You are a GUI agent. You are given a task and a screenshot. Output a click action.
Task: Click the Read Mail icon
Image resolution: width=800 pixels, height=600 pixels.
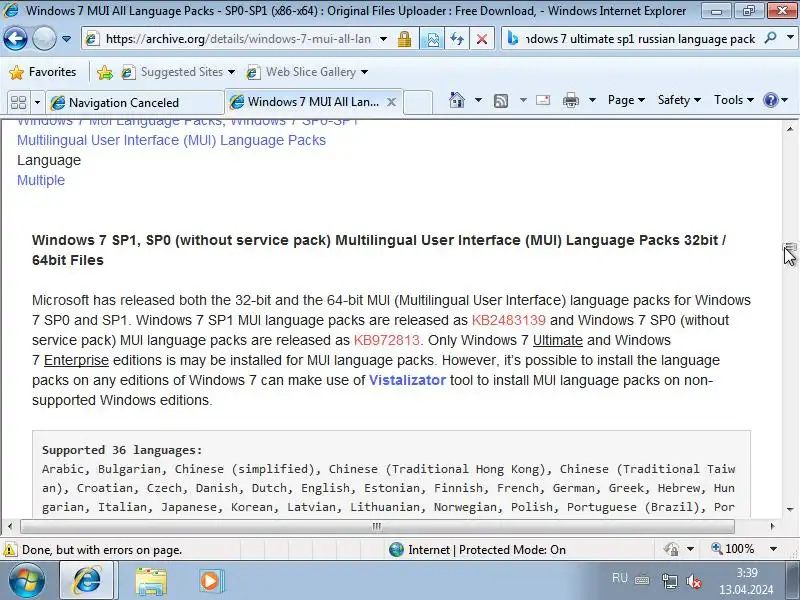[x=543, y=100]
